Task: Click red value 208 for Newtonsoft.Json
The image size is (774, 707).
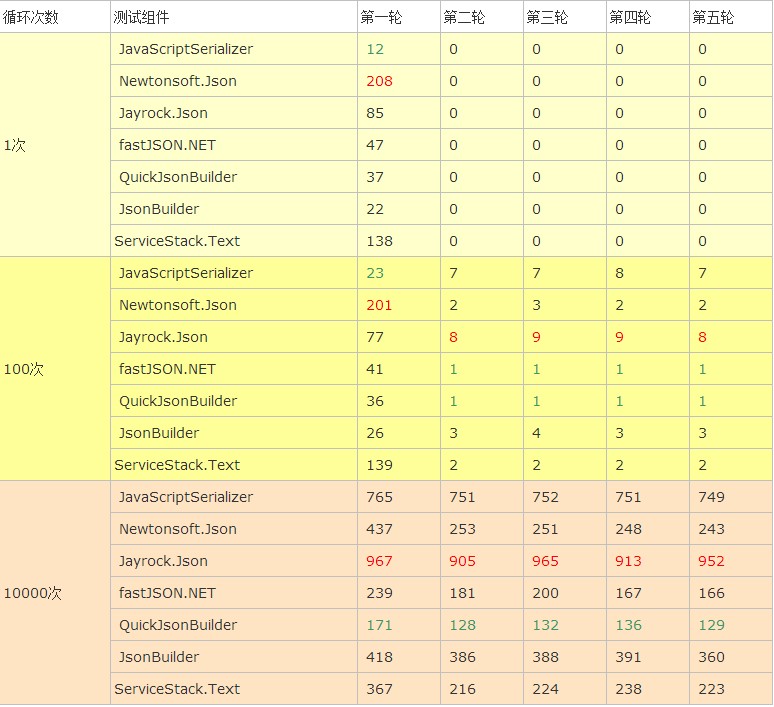Action: click(x=379, y=81)
